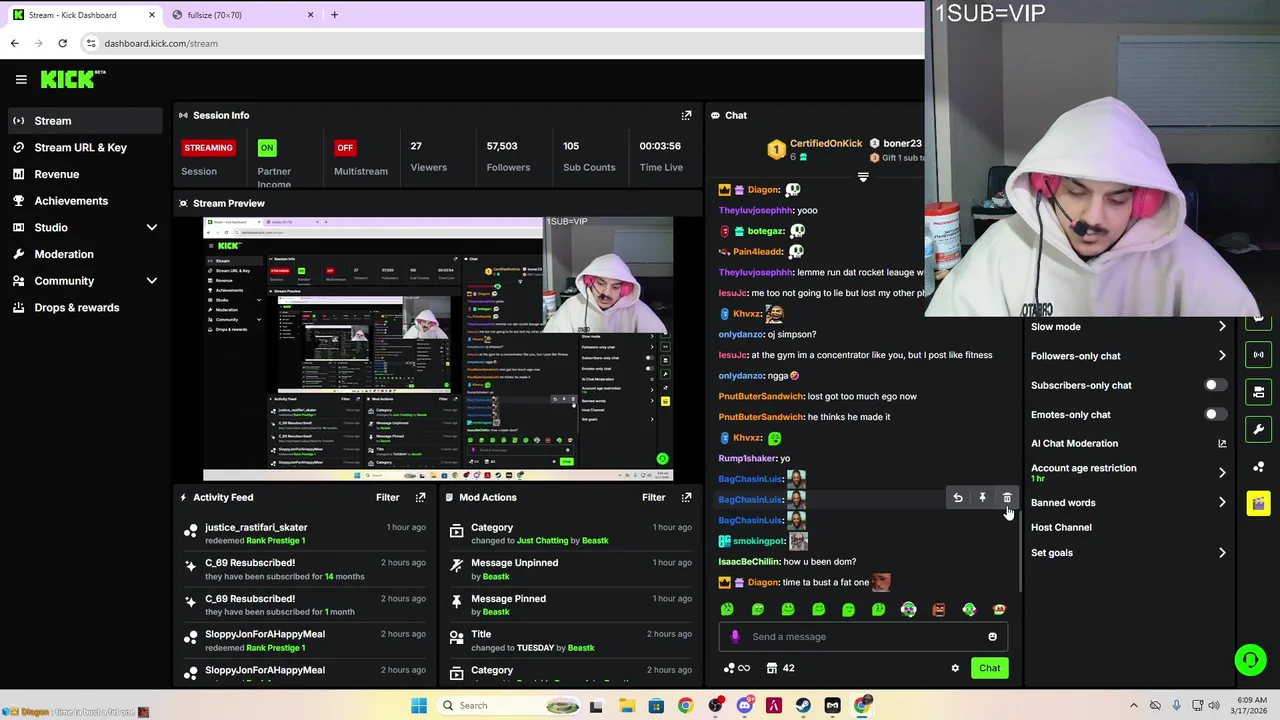
Task: Open Mod Actions Filter
Action: pos(653,497)
